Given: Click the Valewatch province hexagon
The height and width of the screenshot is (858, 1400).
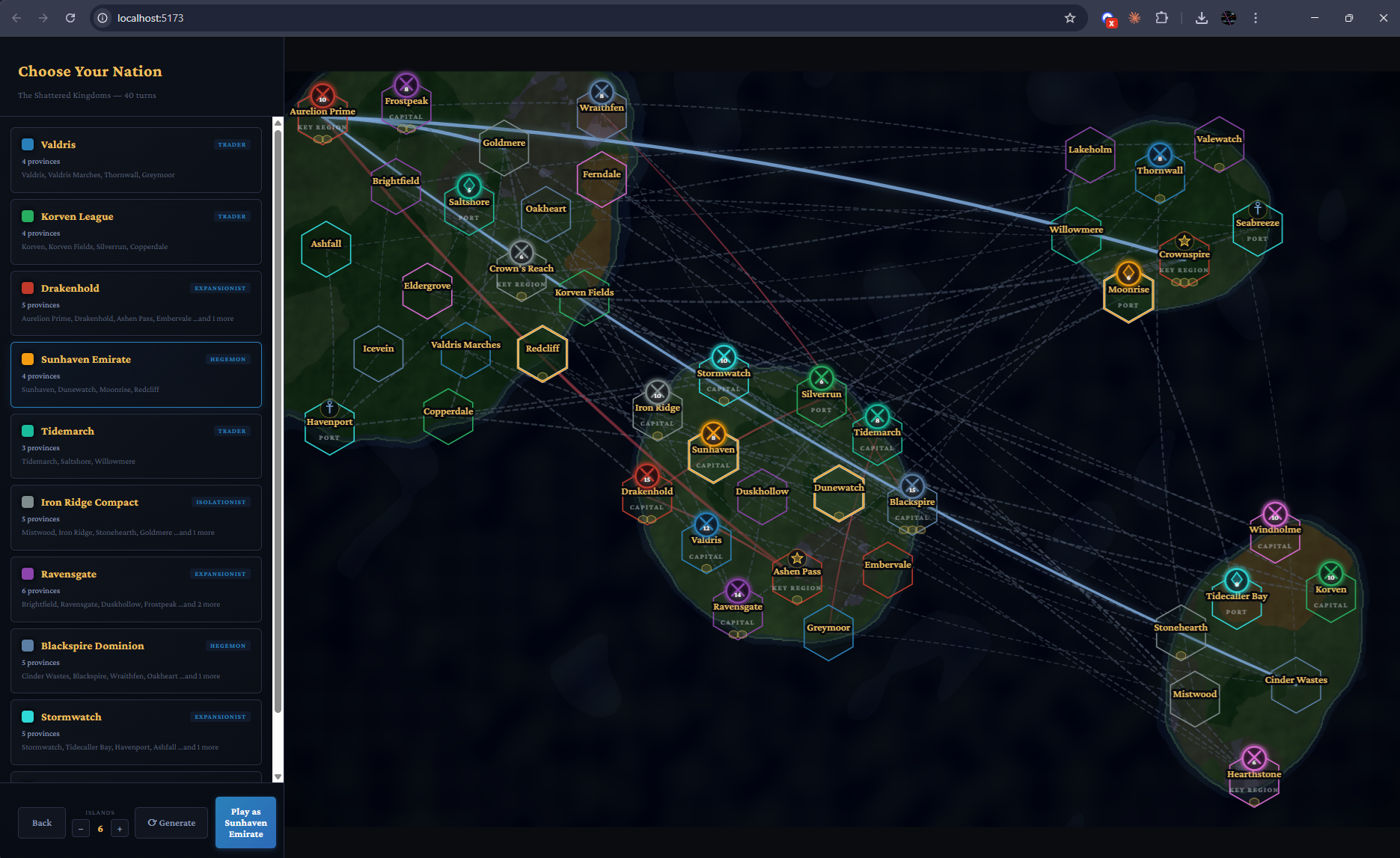Looking at the screenshot, I should (1219, 144).
